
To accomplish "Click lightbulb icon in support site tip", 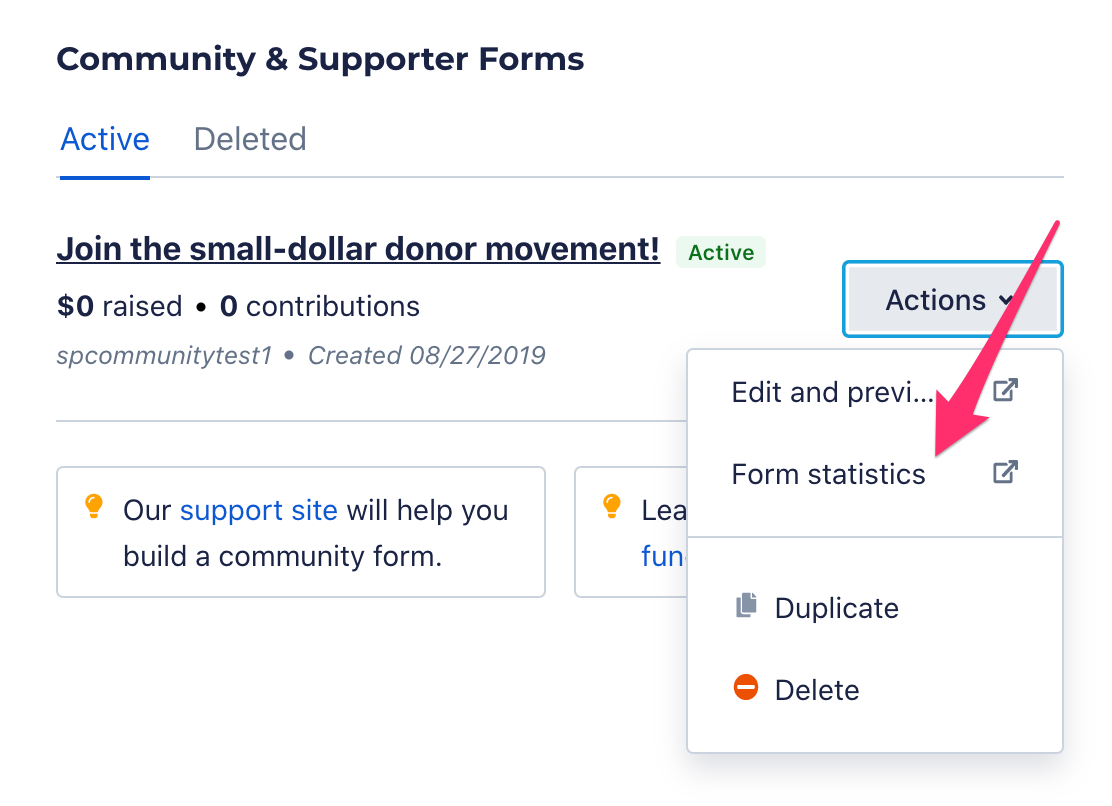I will click(94, 506).
